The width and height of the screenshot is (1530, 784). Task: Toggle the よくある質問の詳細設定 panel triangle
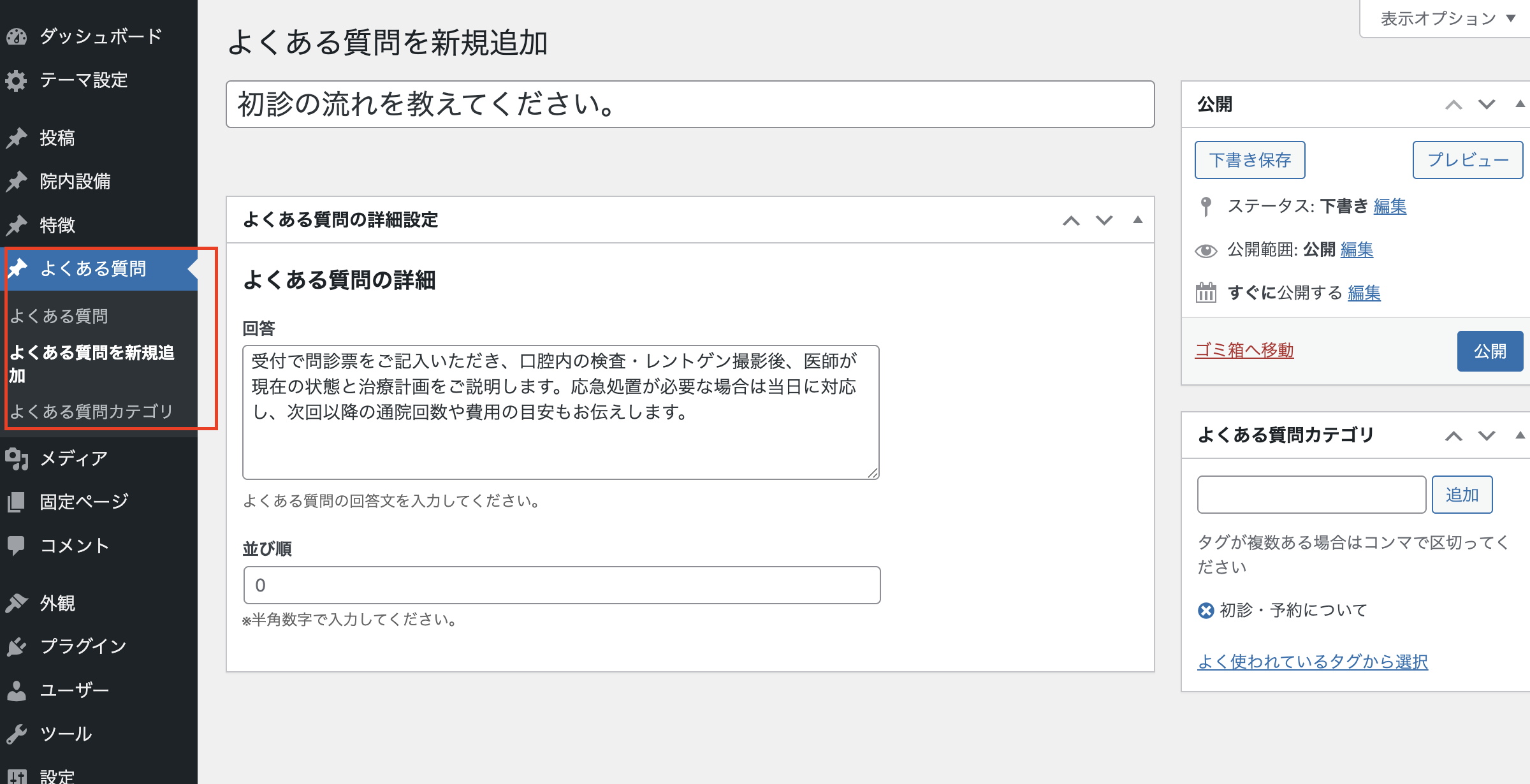point(1137,220)
